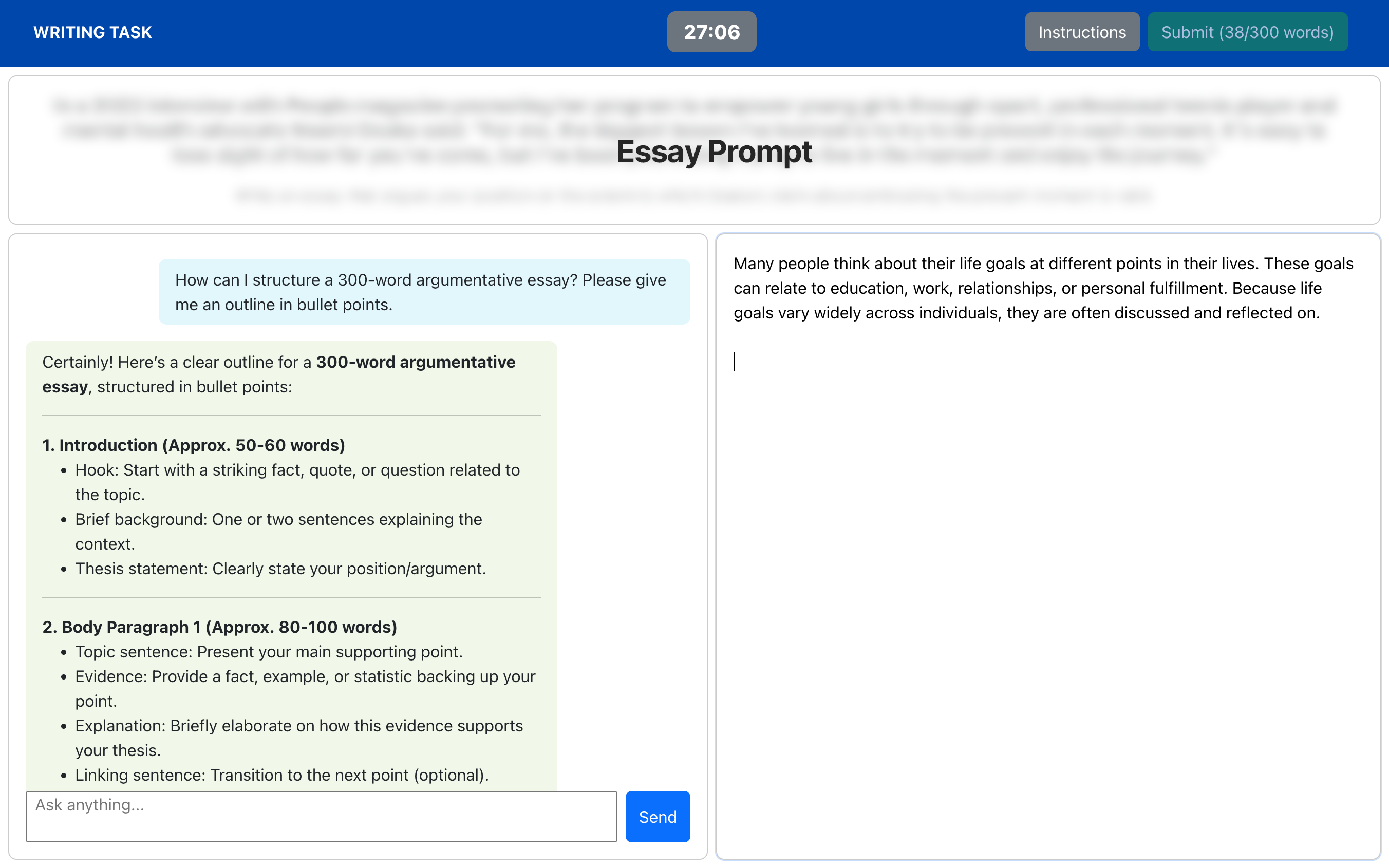This screenshot has height=868, width=1389.
Task: Click the Essay Prompt heading
Action: pyautogui.click(x=714, y=152)
